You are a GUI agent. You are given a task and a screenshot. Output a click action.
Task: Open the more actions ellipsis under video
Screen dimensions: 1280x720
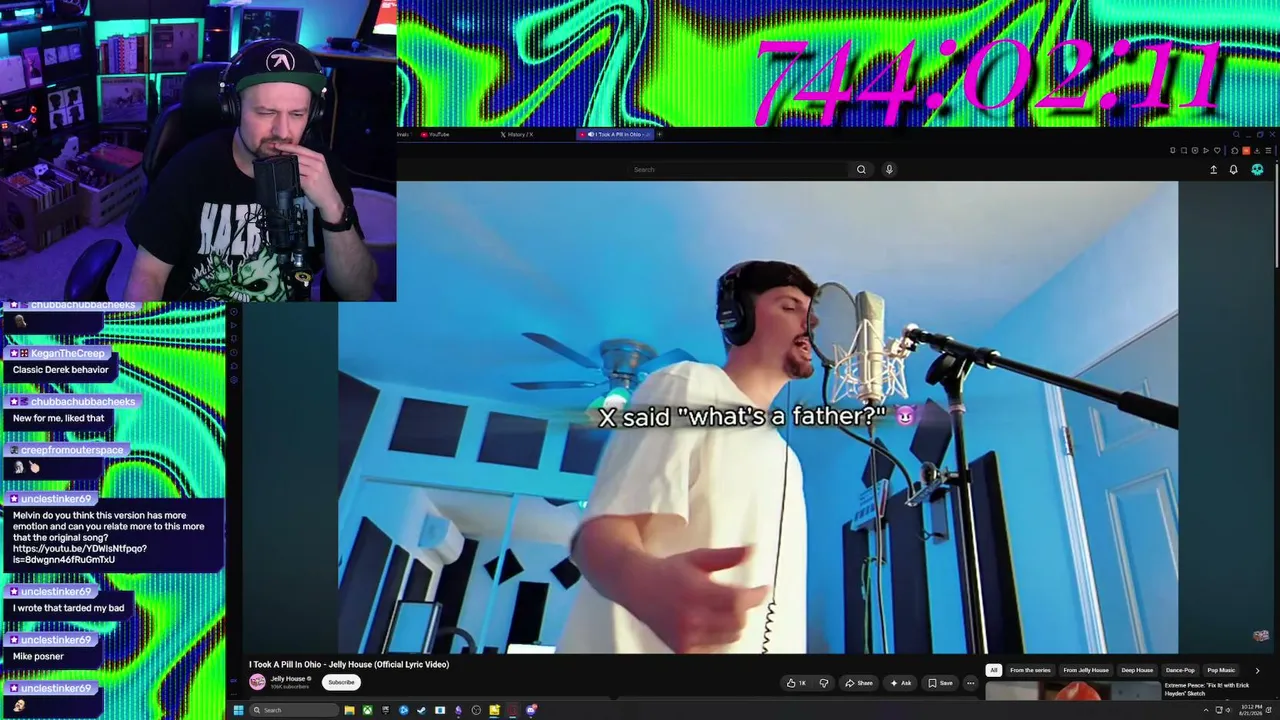970,683
